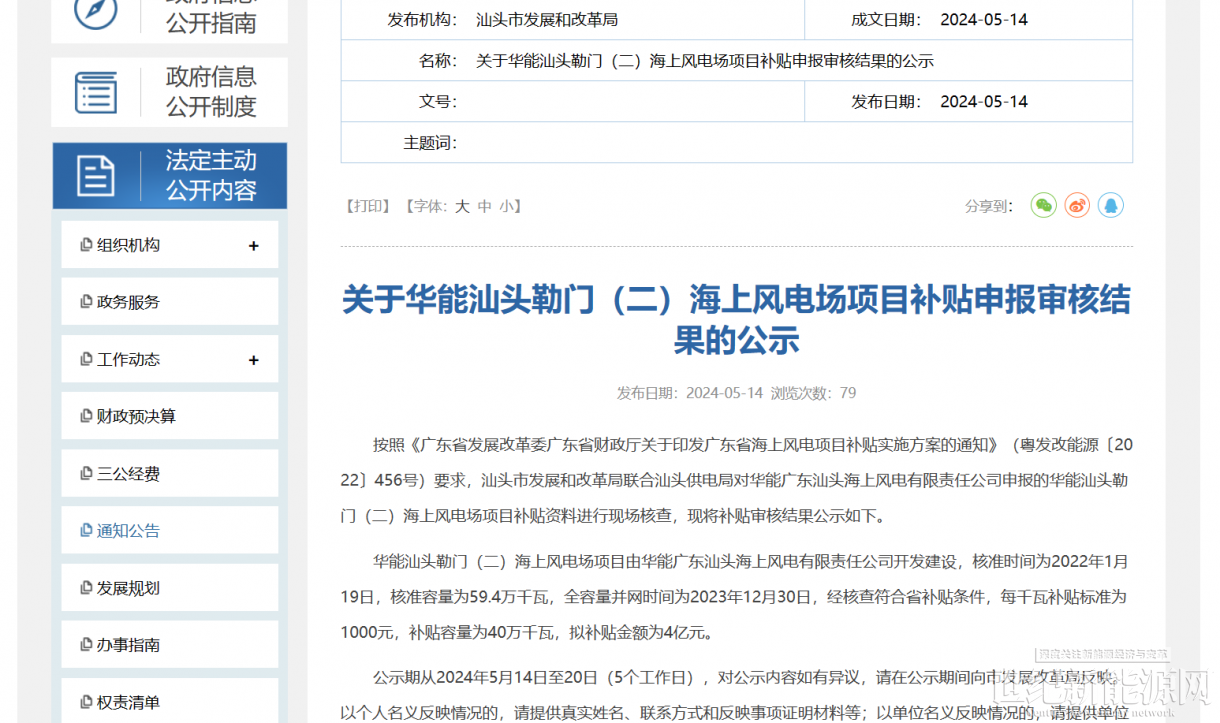This screenshot has height=723, width=1220.
Task: Set font size to 中
Action: coord(485,206)
